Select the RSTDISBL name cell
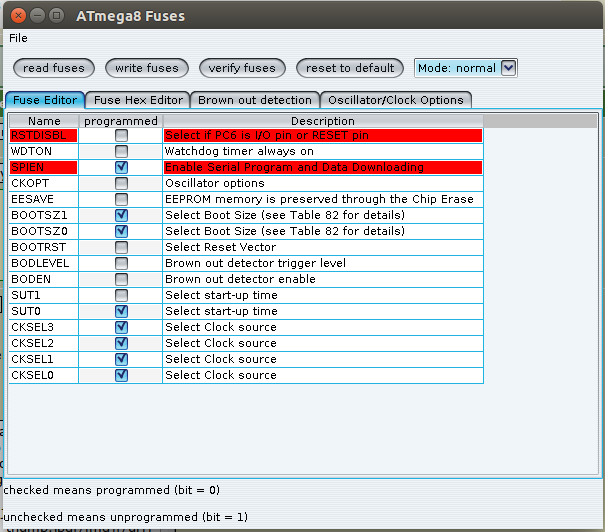This screenshot has width=605, height=532. click(x=44, y=135)
